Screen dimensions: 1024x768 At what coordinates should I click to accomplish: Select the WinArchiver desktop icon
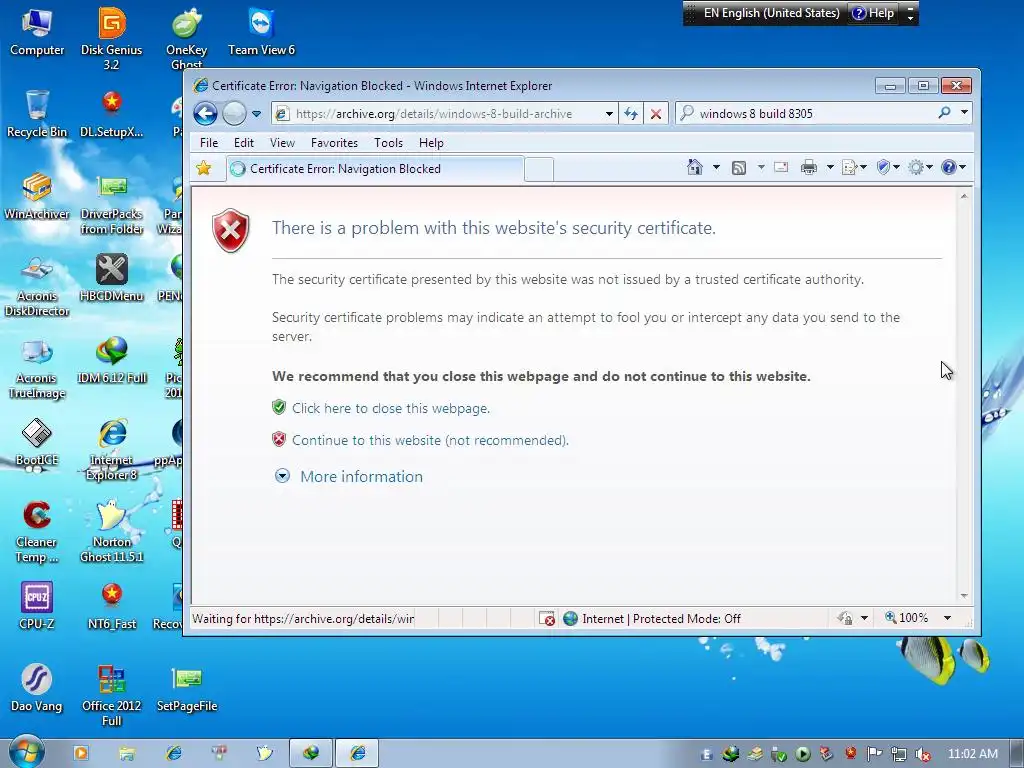[x=37, y=197]
